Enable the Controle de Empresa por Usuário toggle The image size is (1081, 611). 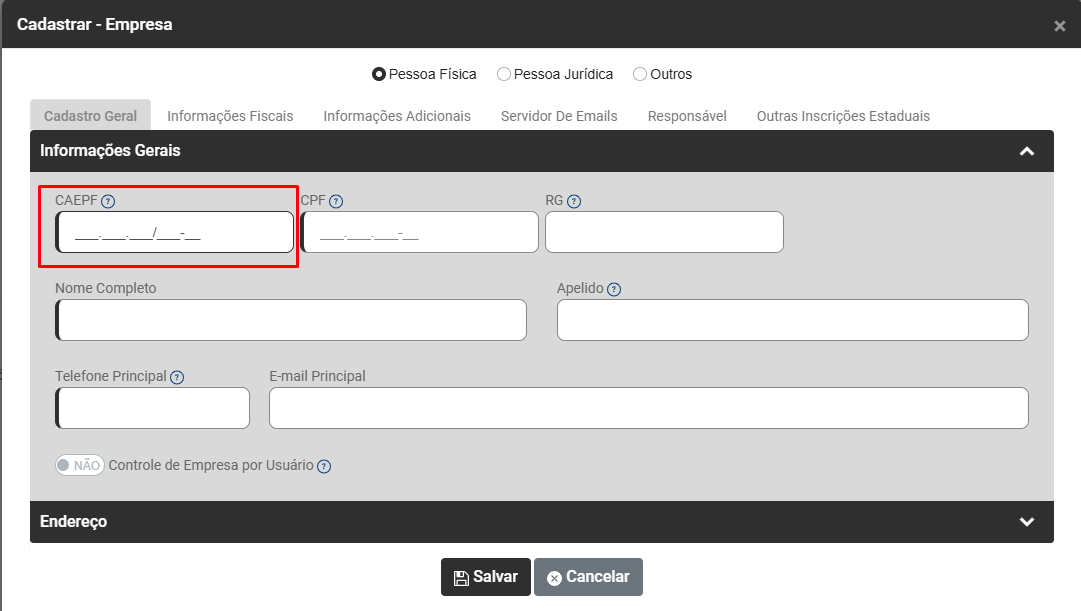(x=80, y=465)
